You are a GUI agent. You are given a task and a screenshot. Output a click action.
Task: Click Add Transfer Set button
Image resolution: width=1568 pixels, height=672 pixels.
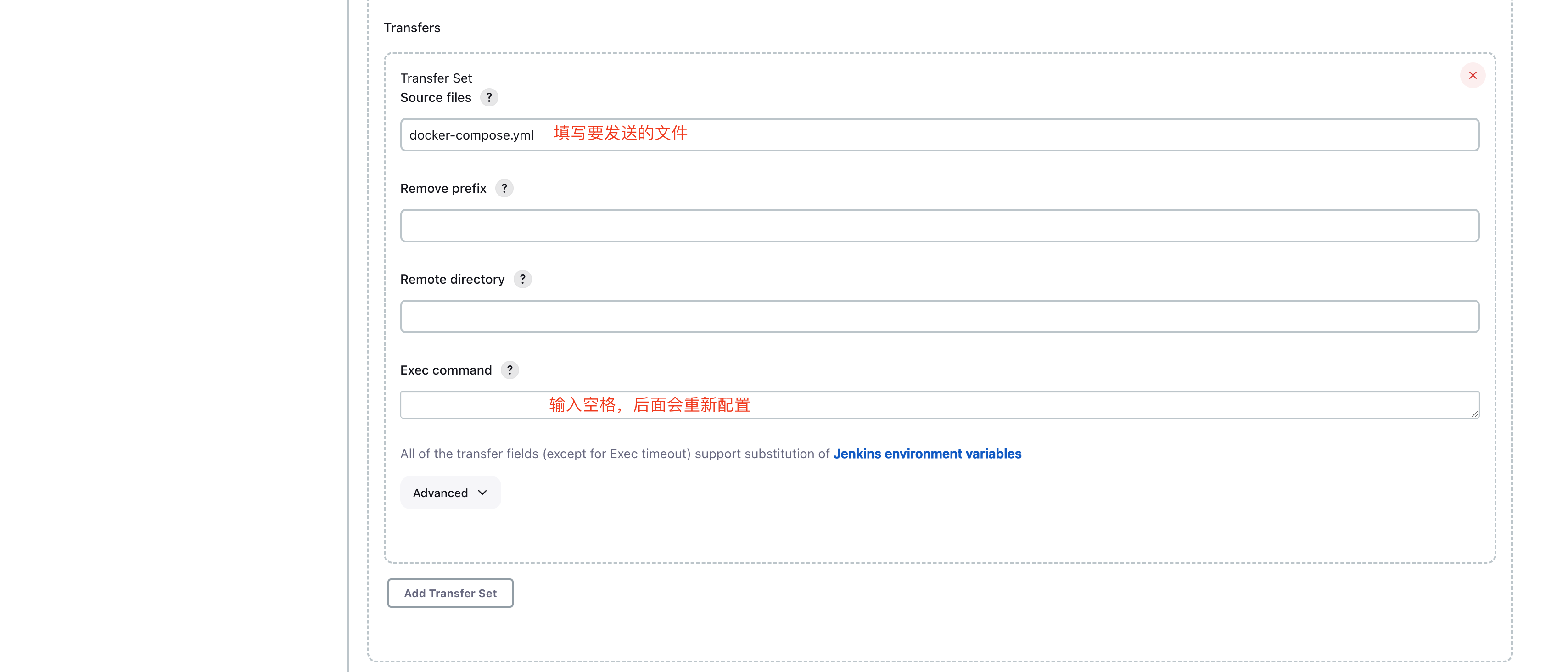coord(450,593)
